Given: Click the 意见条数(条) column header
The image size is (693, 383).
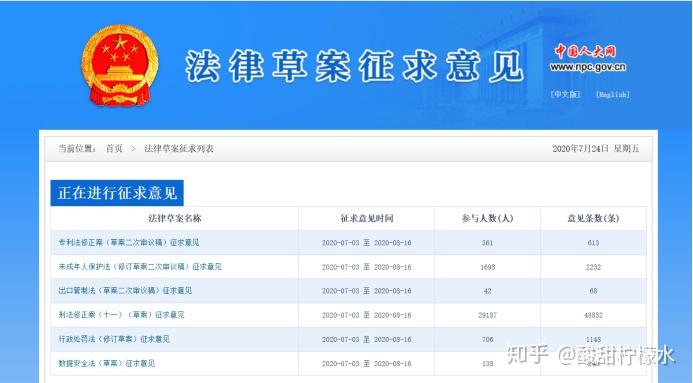Looking at the screenshot, I should [x=594, y=218].
